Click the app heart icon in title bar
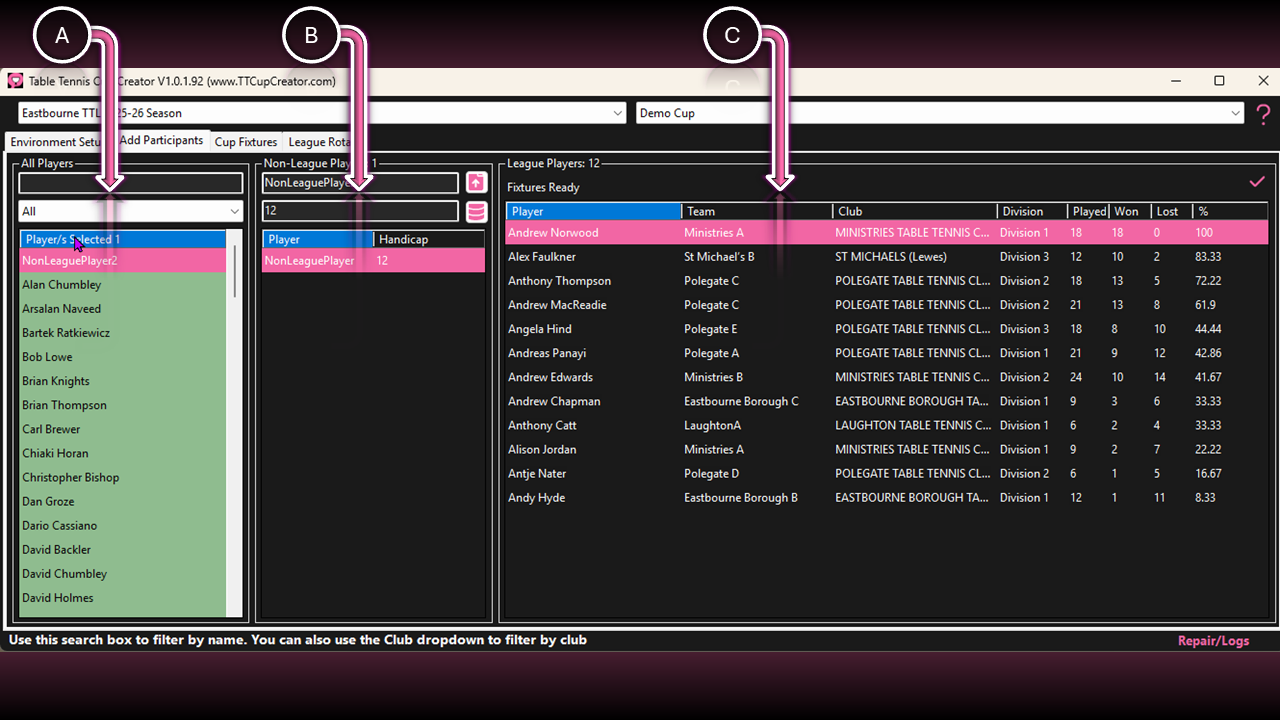1280x720 pixels. coord(15,81)
